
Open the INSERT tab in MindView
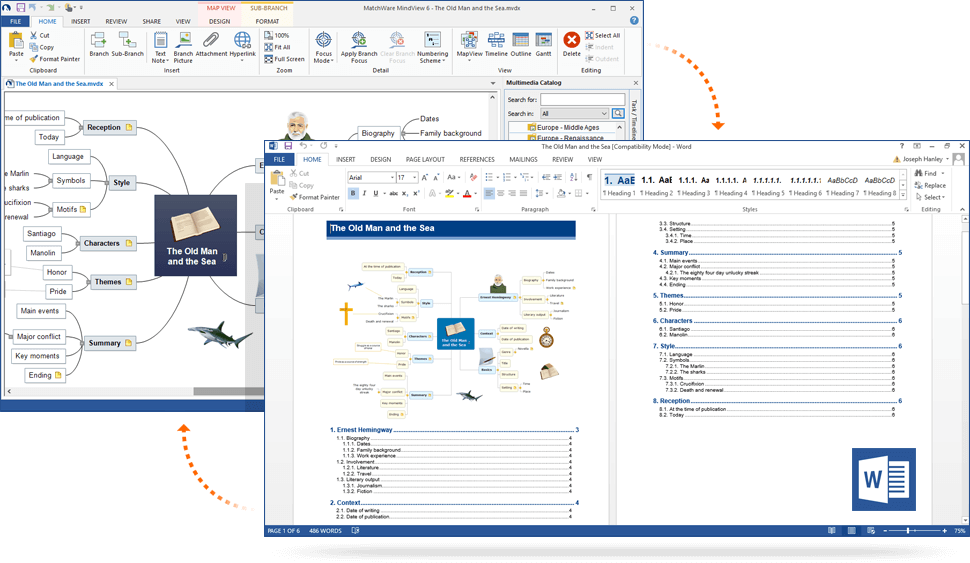pyautogui.click(x=80, y=21)
